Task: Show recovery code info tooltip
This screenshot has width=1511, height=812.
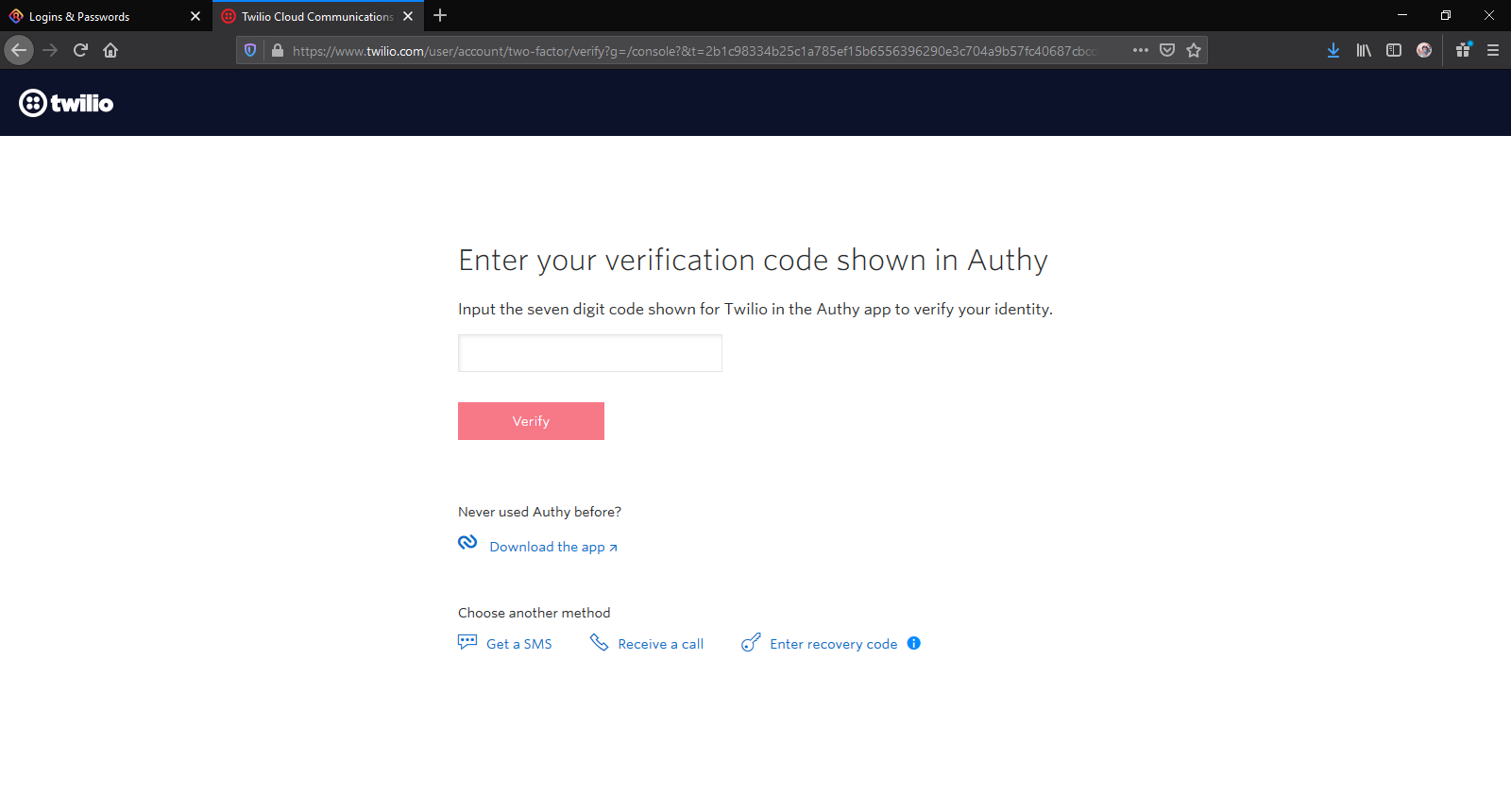Action: pos(914,643)
